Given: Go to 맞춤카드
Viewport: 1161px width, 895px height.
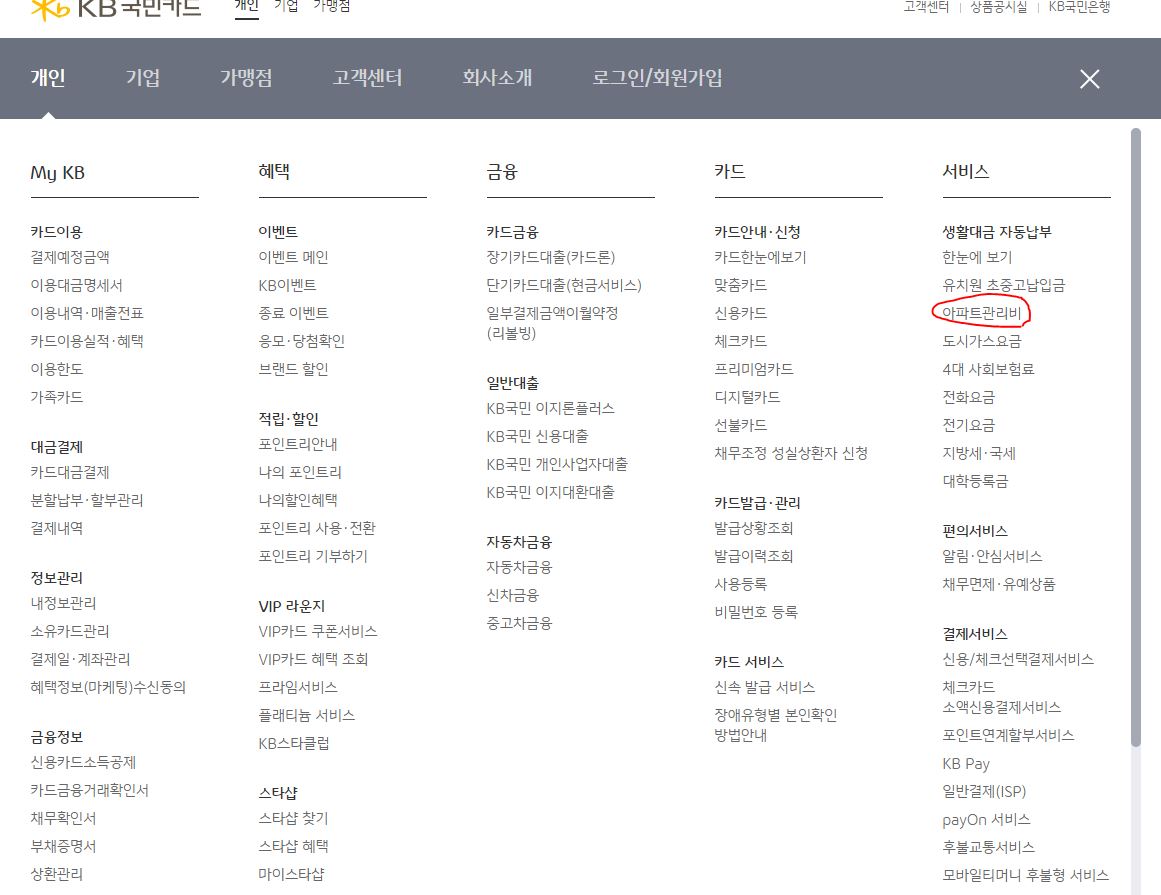Looking at the screenshot, I should pos(740,285).
